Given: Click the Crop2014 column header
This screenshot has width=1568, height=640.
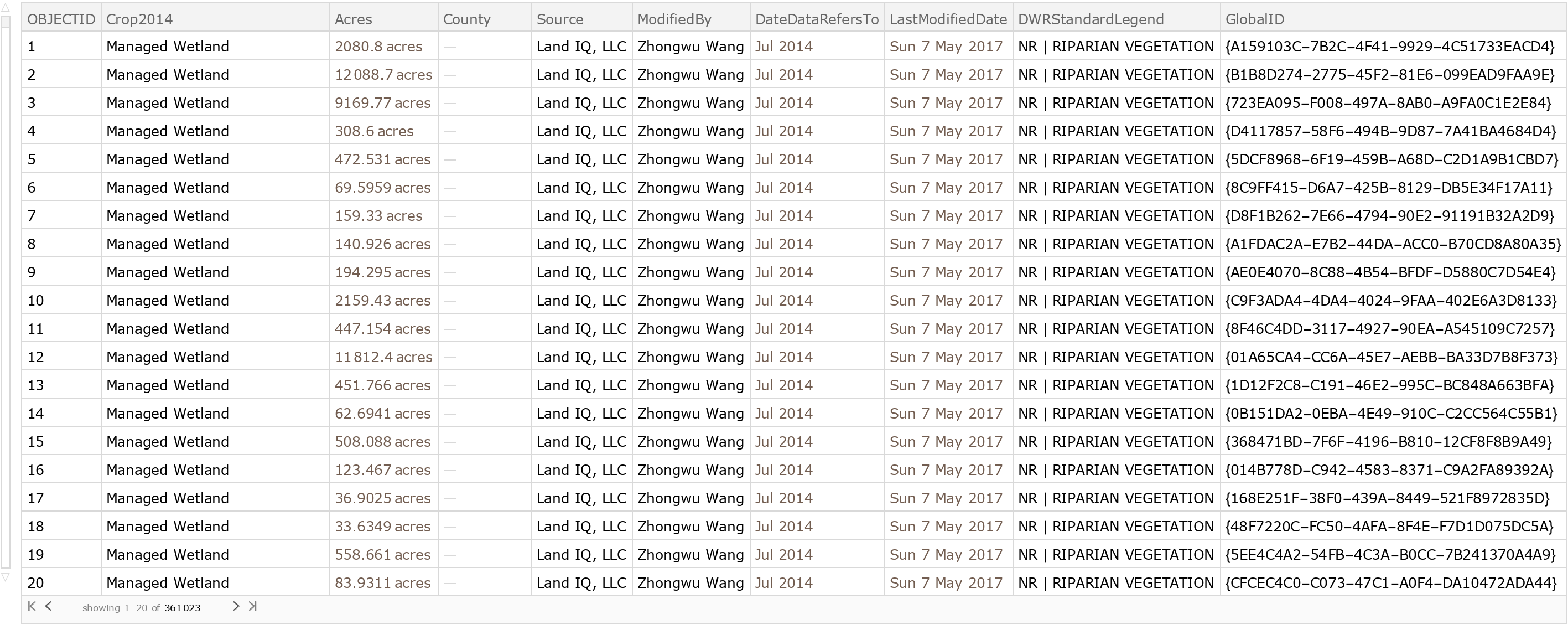Looking at the screenshot, I should pos(139,19).
